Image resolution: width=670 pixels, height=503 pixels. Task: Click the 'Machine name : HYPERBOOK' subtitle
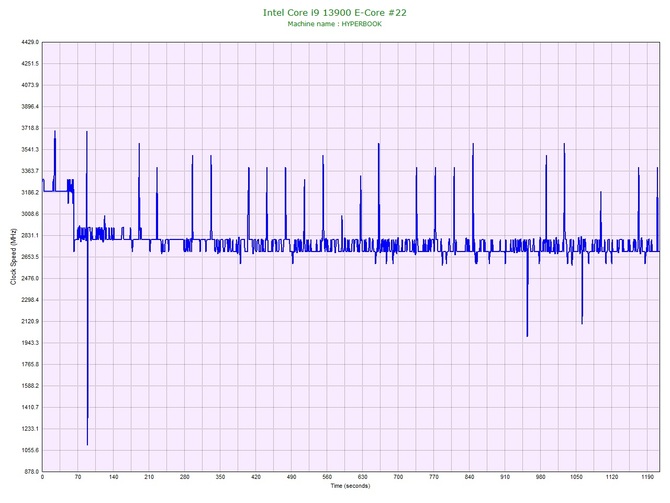335,24
